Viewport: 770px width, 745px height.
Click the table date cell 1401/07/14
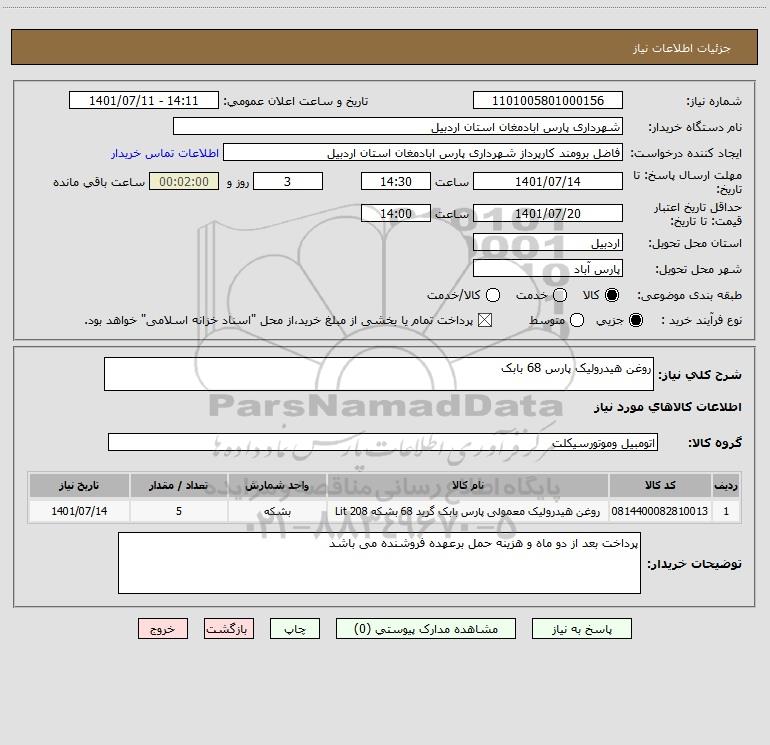pyautogui.click(x=79, y=511)
